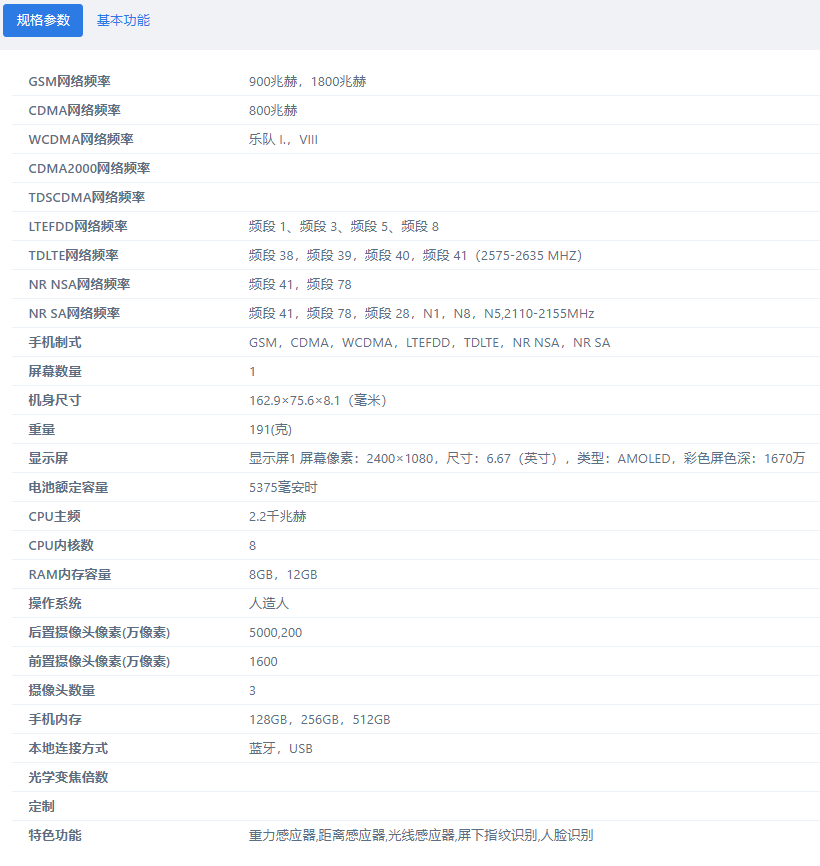Image resolution: width=820 pixels, height=866 pixels.
Task: Click the 手机制式 row label
Action: [x=55, y=343]
